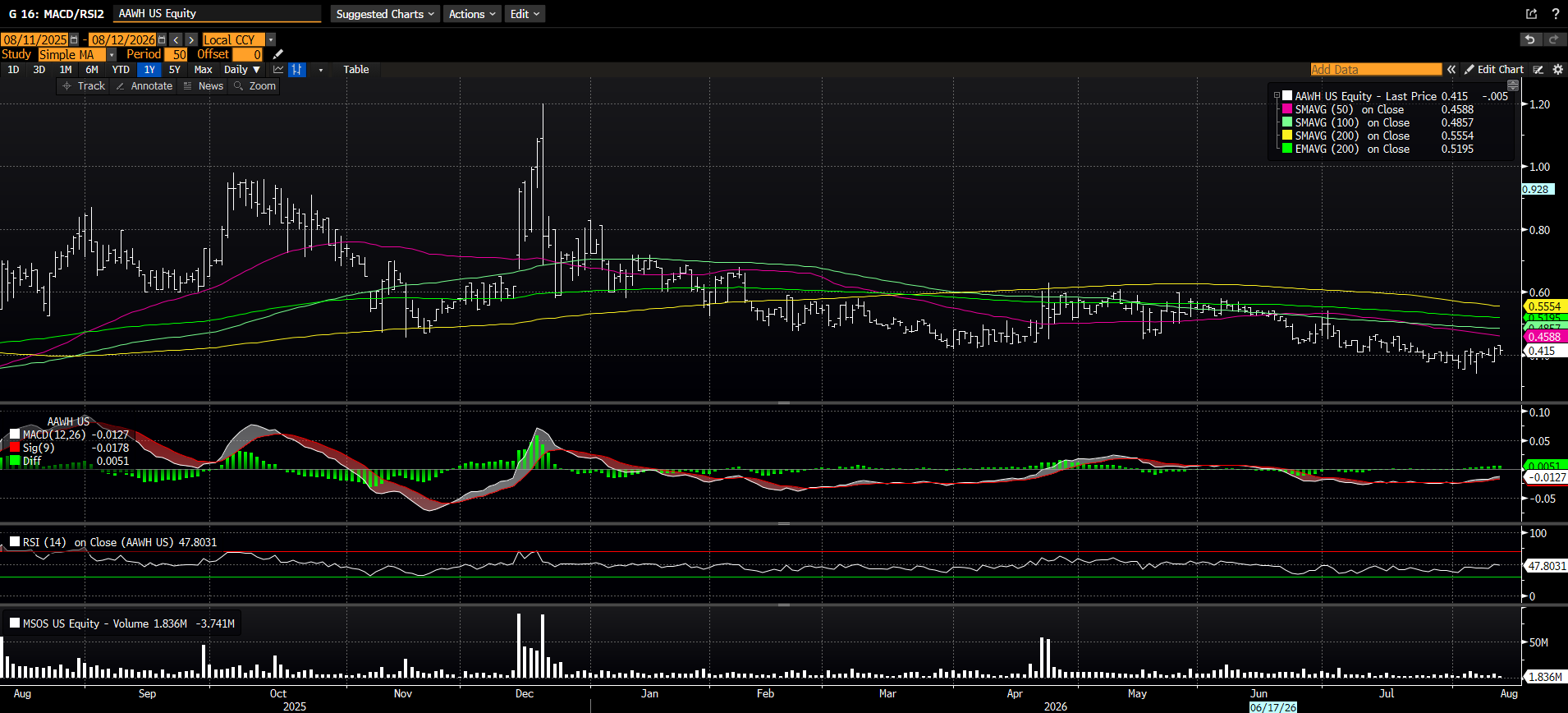
Task: Shift date range forward with right arrow
Action: tap(191, 39)
